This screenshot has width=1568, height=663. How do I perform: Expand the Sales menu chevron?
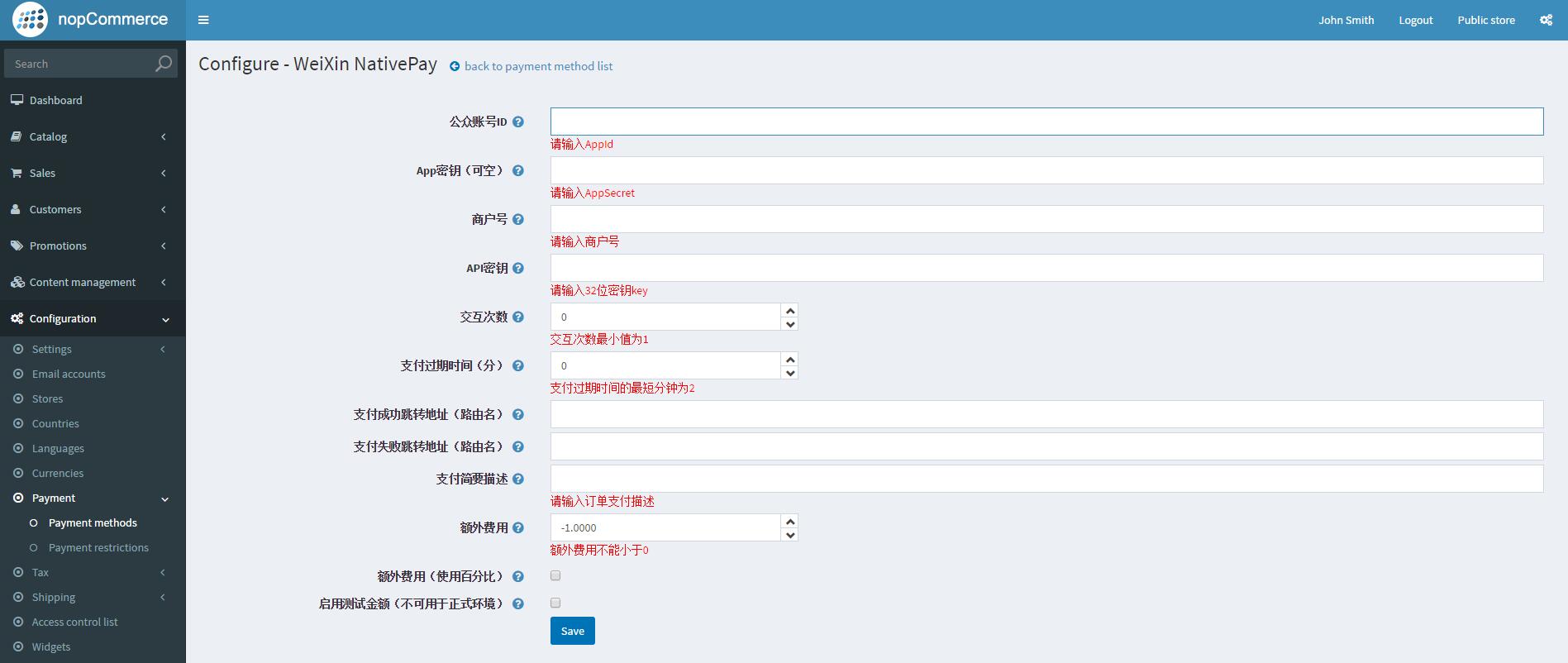click(x=164, y=173)
